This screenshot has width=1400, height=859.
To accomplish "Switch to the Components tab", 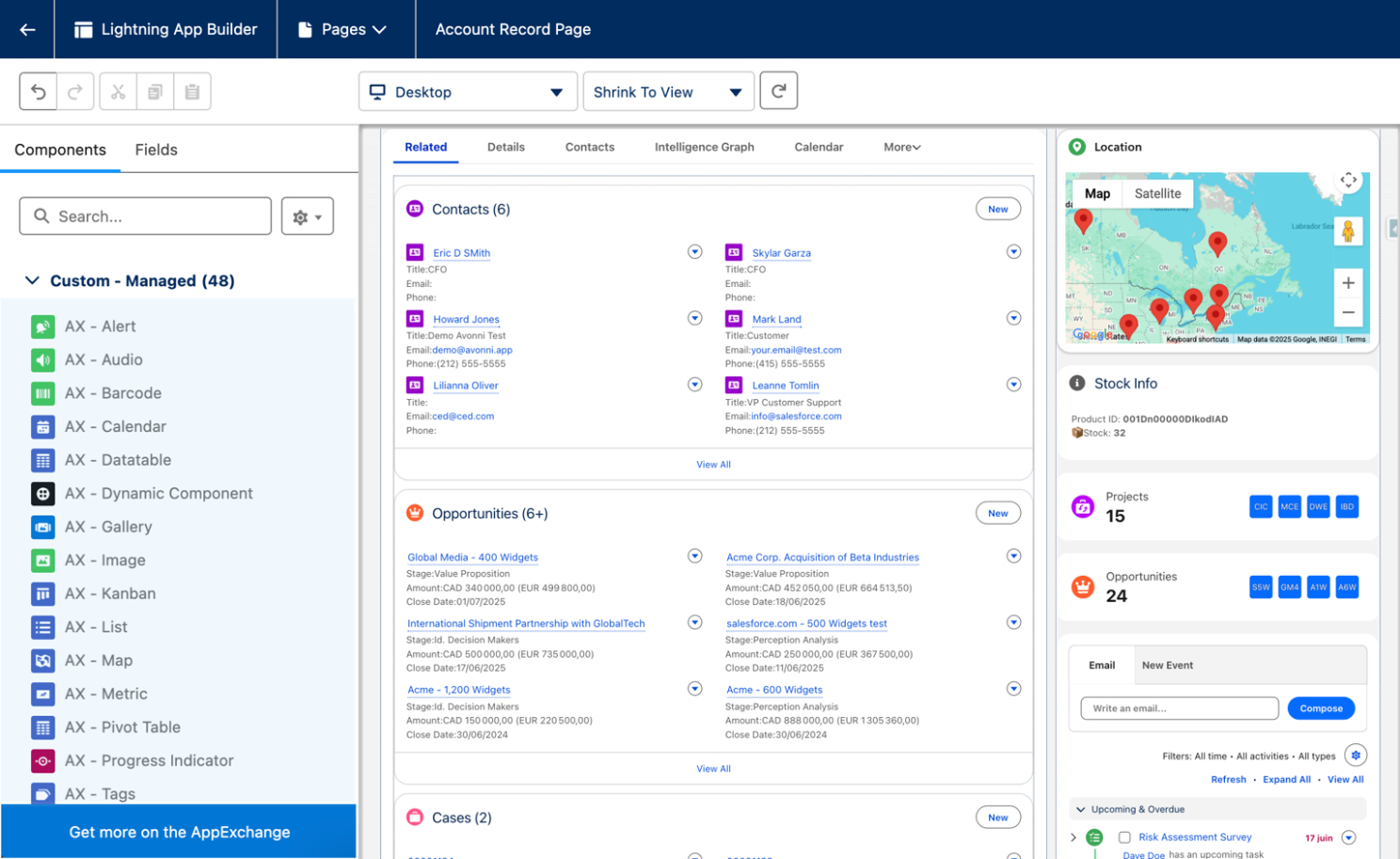I will point(60,150).
